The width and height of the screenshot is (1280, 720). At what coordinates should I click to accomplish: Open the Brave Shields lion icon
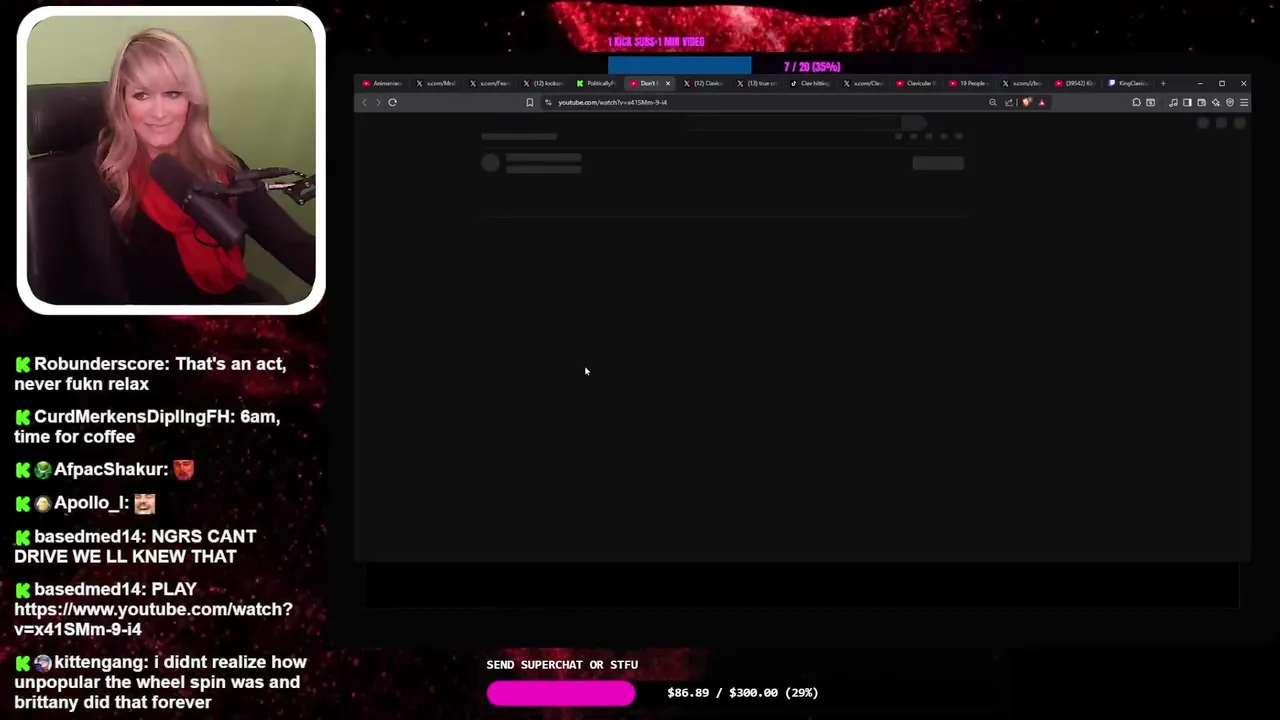(1027, 102)
